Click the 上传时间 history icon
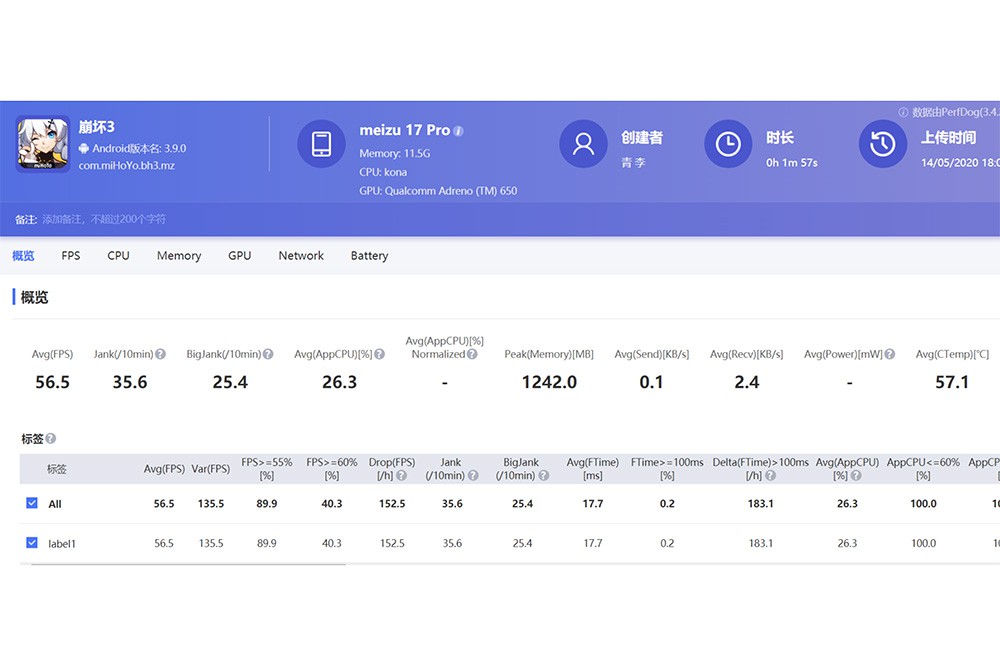The width and height of the screenshot is (1000, 666). pos(883,144)
